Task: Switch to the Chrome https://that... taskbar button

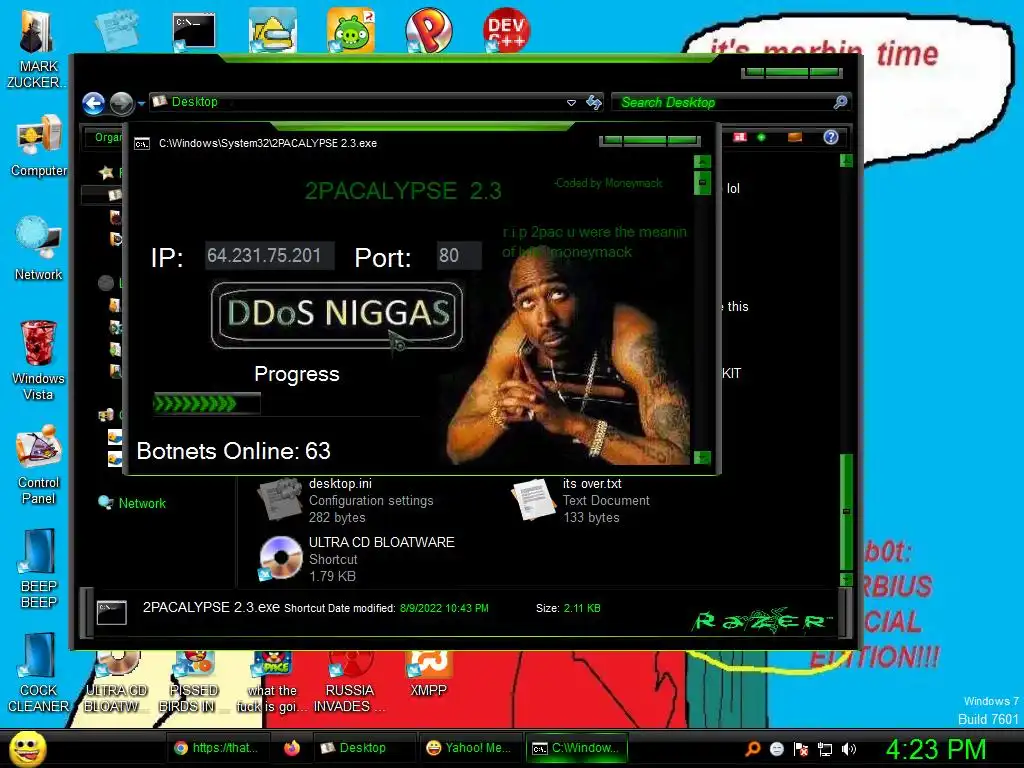Action: coord(216,748)
